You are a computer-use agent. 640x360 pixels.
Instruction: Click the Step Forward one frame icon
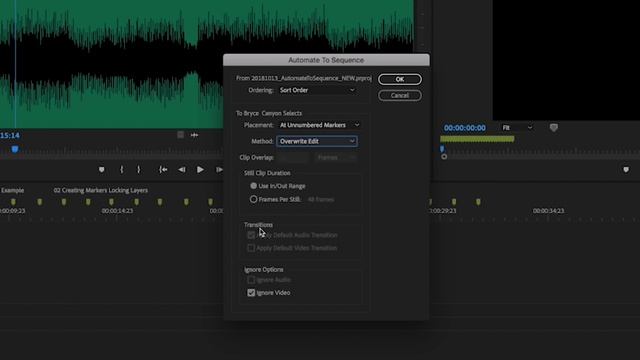219,169
